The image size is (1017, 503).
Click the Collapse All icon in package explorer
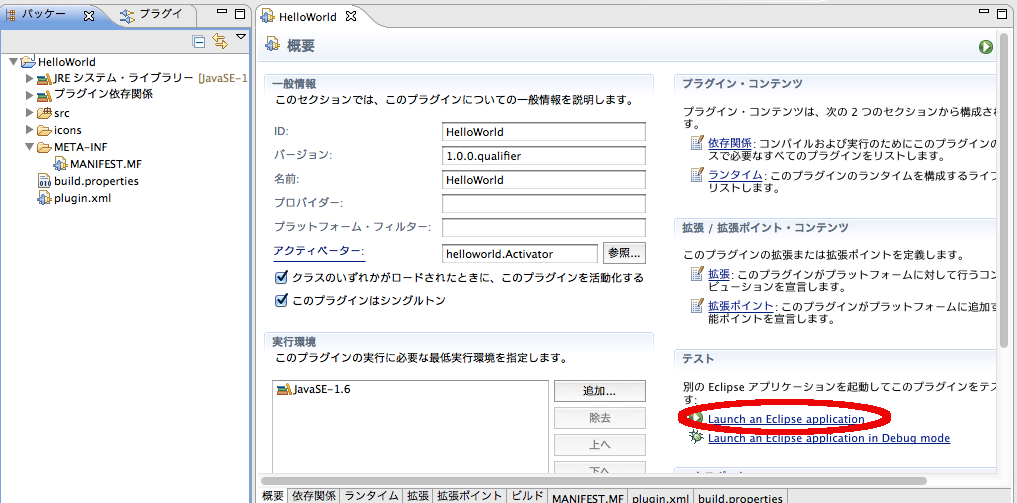pyautogui.click(x=199, y=41)
